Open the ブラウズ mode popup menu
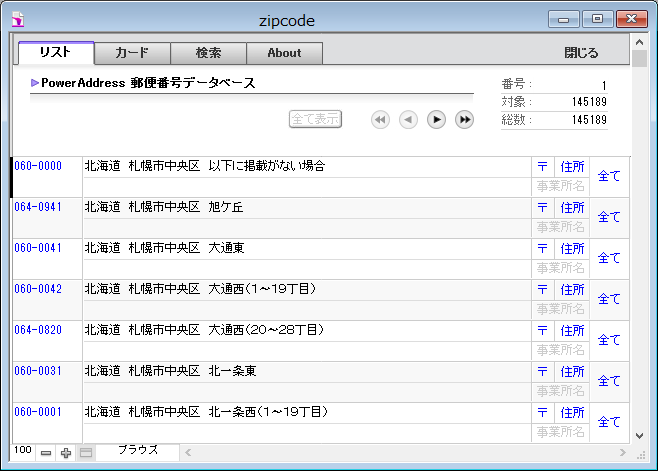This screenshot has height=471, width=658. (137, 451)
